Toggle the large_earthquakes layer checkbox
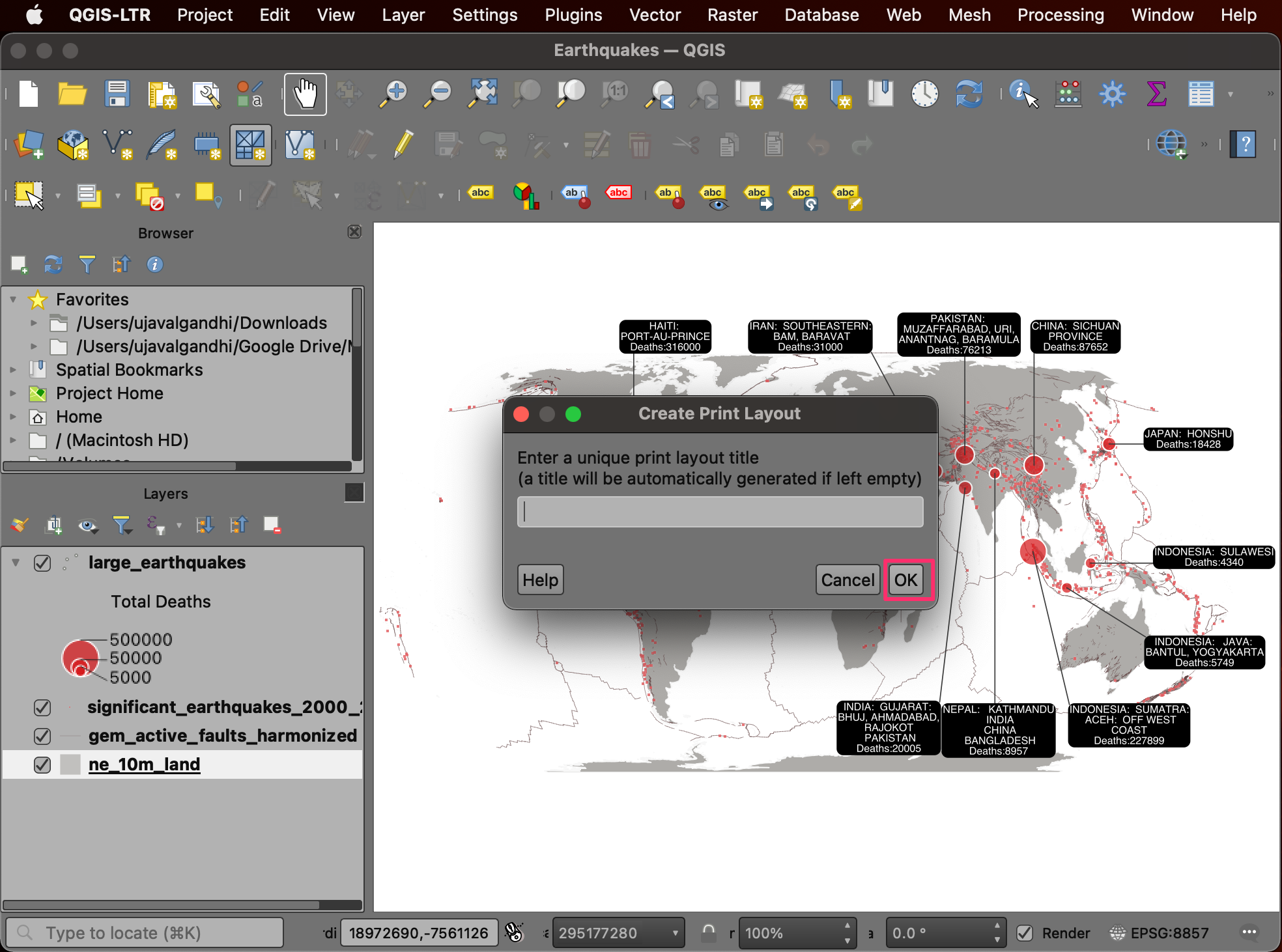 pyautogui.click(x=42, y=563)
